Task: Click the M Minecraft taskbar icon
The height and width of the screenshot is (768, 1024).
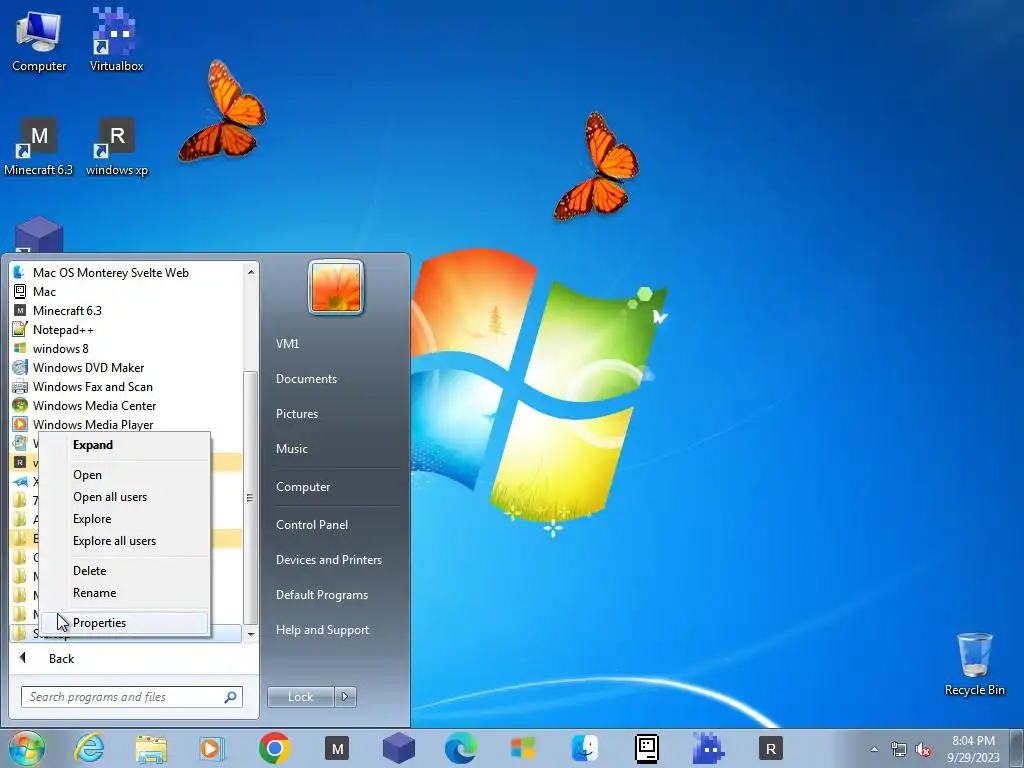Action: [x=337, y=748]
